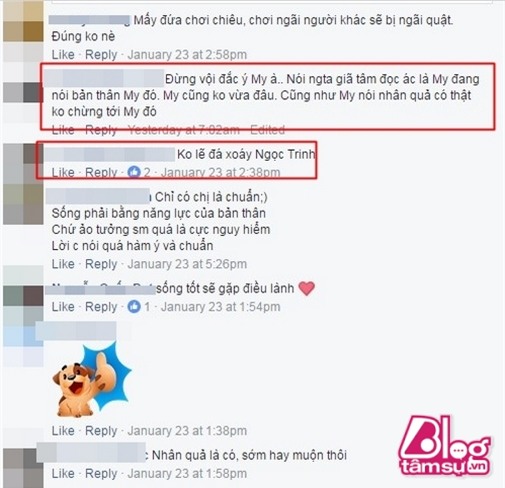The width and height of the screenshot is (505, 488).
Task: Open the dog thumbs-up sticker
Action: click(x=91, y=381)
